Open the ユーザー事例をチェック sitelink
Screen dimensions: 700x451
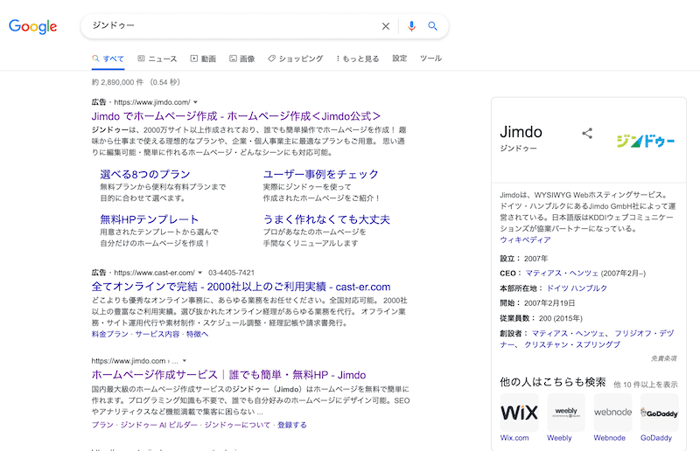click(x=321, y=174)
